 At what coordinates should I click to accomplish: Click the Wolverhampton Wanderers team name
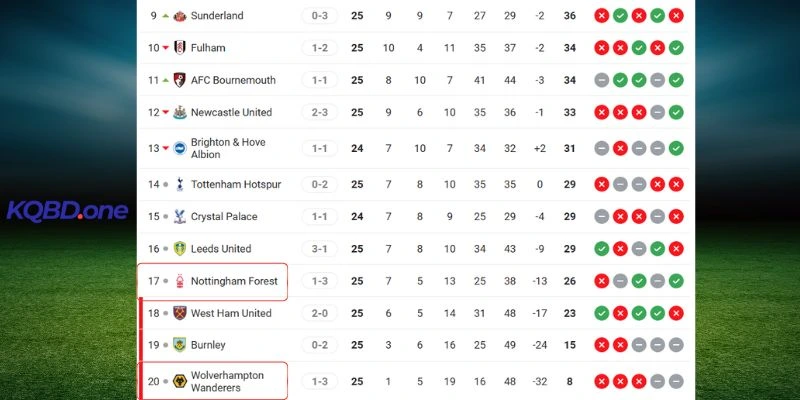pyautogui.click(x=228, y=381)
